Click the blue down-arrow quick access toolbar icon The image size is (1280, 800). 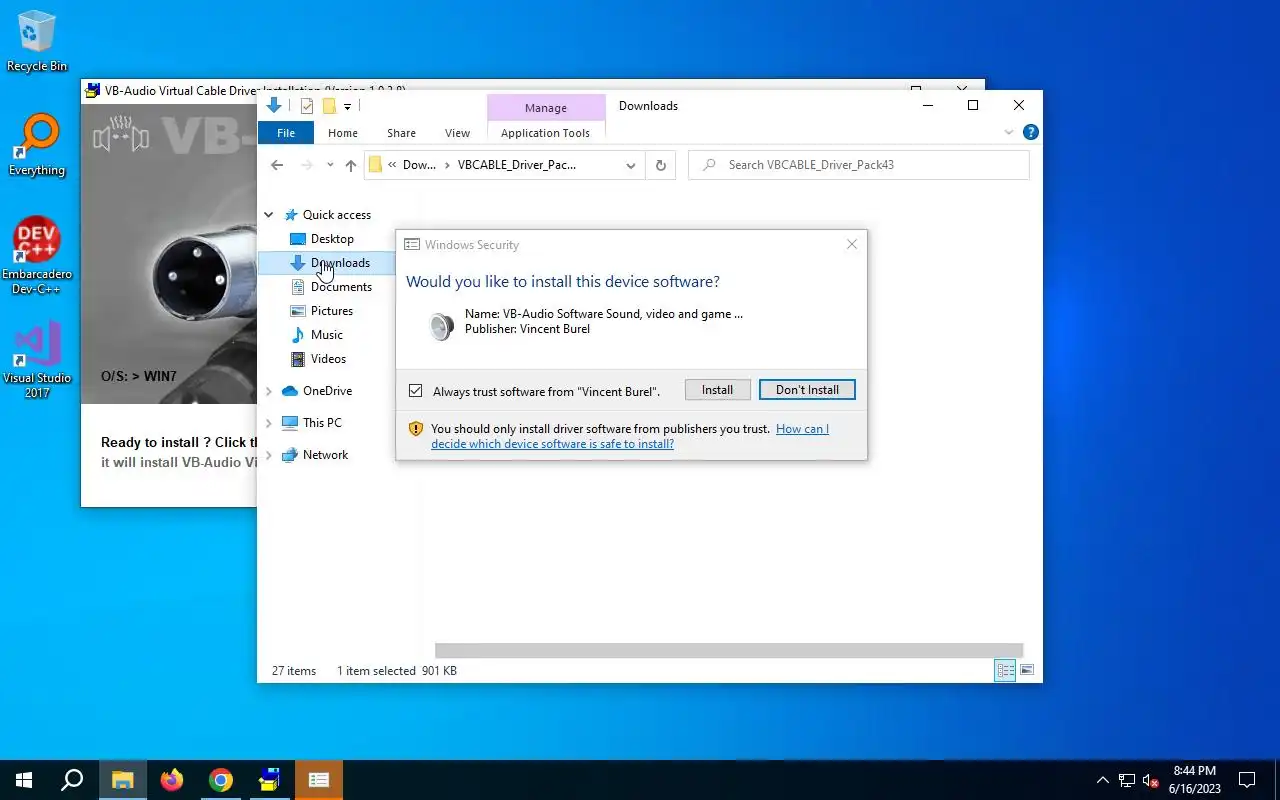[274, 106]
